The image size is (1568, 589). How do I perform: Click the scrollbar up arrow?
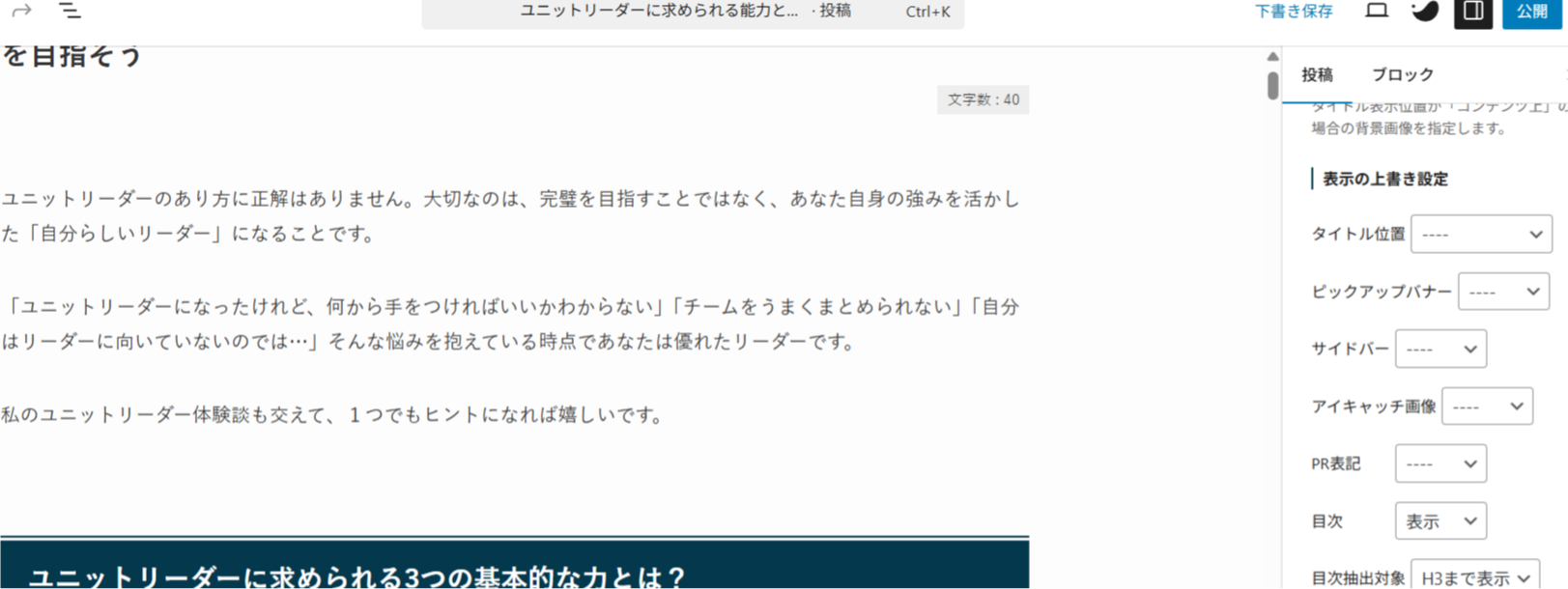click(1273, 57)
